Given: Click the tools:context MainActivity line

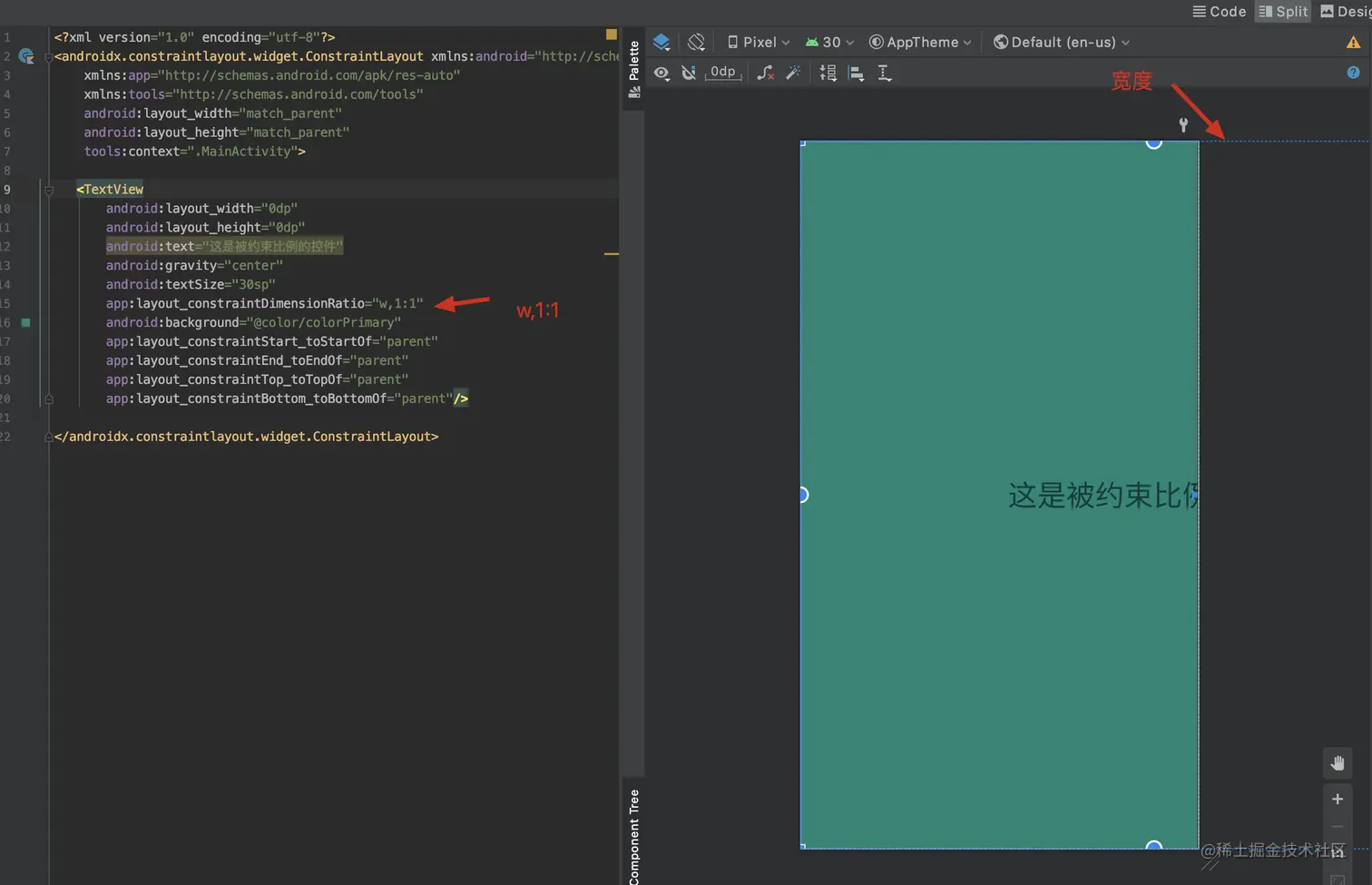Looking at the screenshot, I should pyautogui.click(x=194, y=151).
